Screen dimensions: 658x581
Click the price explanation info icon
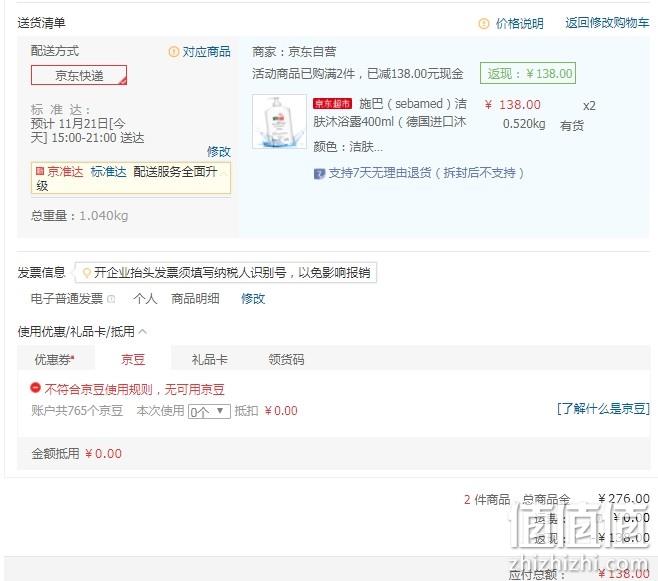(x=483, y=23)
